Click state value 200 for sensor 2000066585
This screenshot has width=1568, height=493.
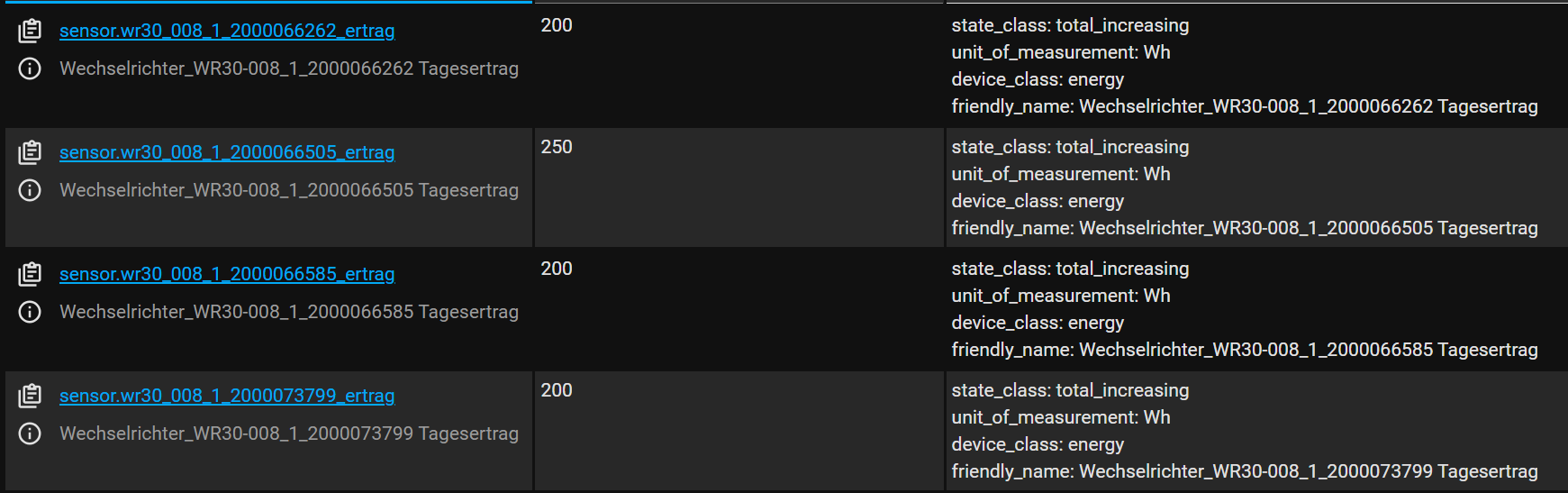[x=557, y=269]
